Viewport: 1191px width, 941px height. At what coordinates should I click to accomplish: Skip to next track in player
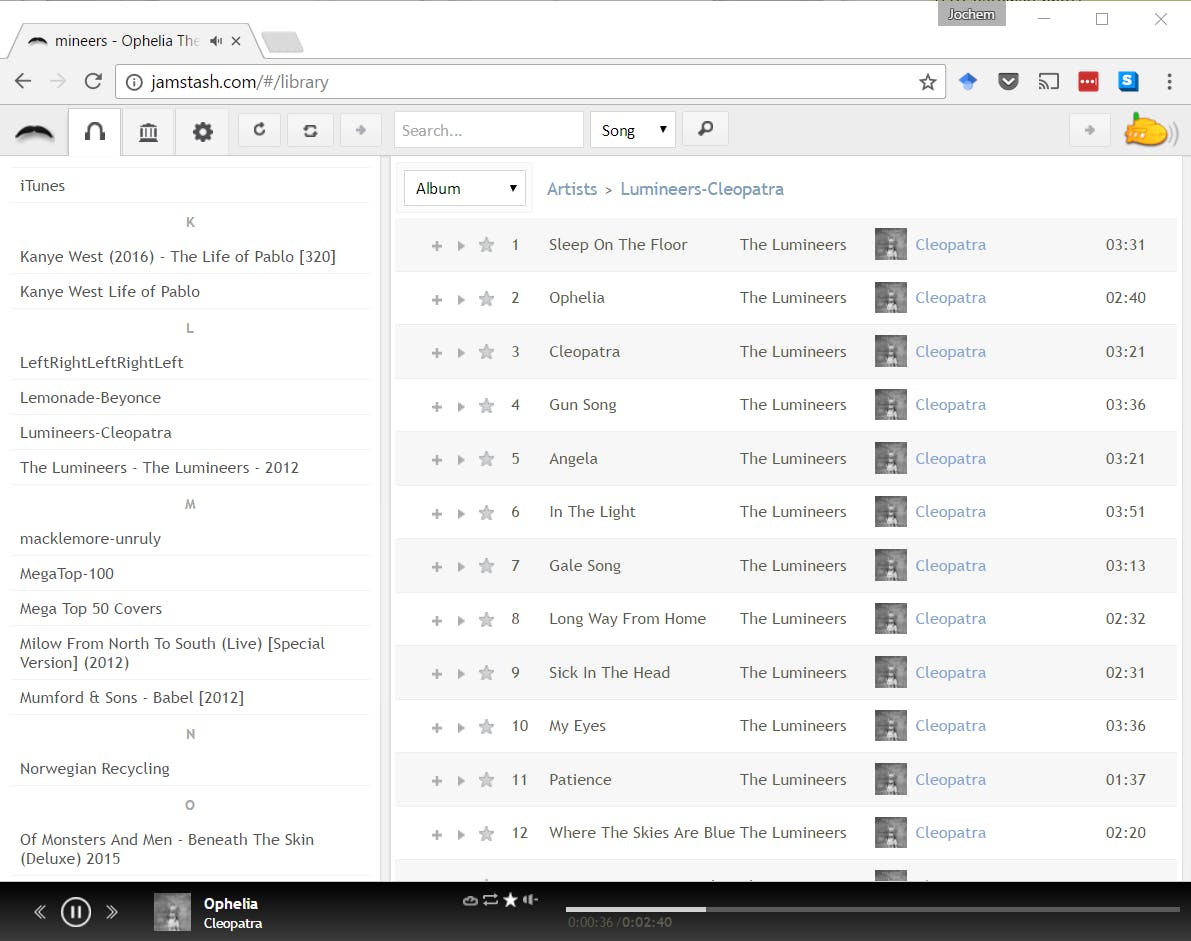pyautogui.click(x=112, y=911)
